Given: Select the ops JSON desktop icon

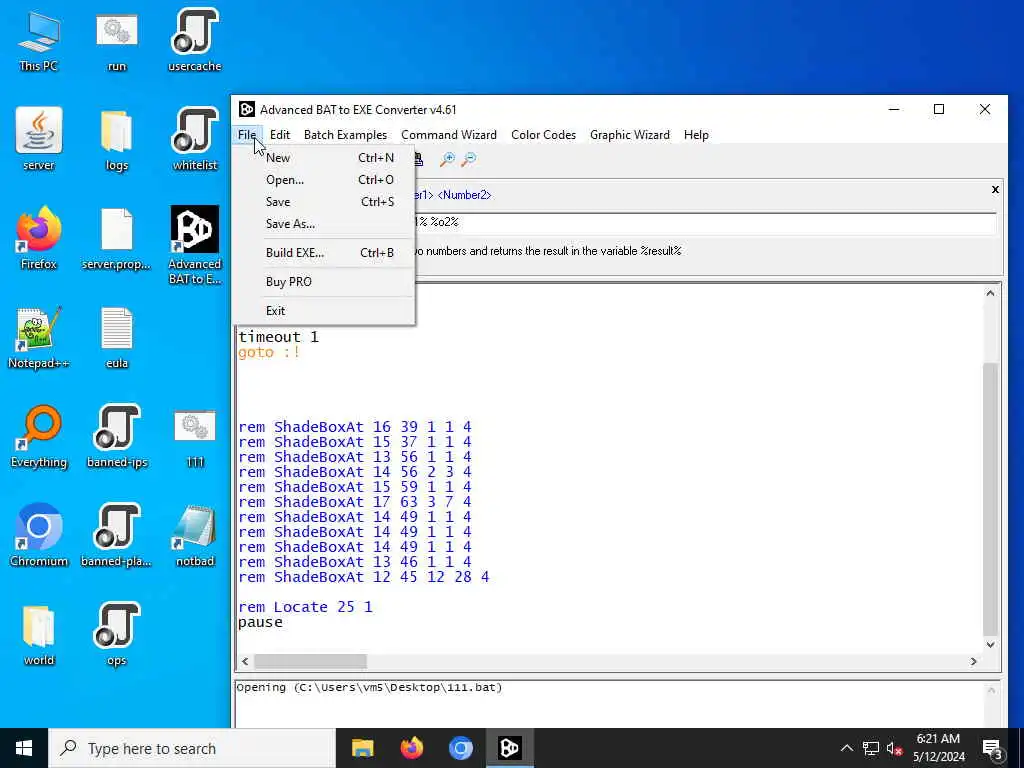Looking at the screenshot, I should pos(117,635).
